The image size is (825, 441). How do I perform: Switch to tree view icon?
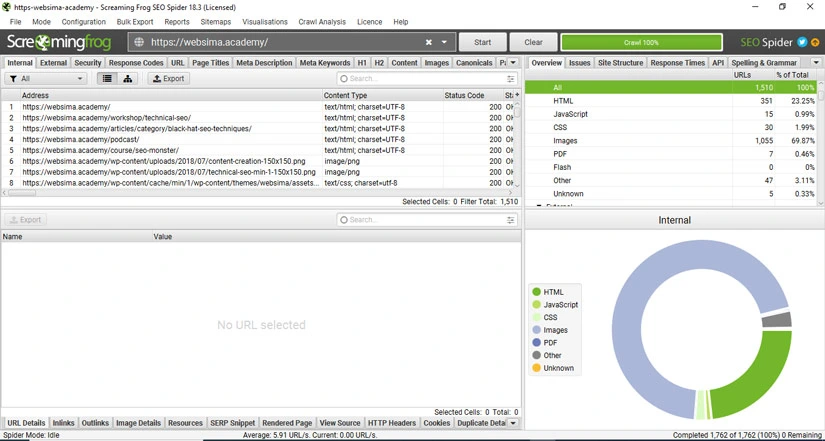[x=127, y=78]
